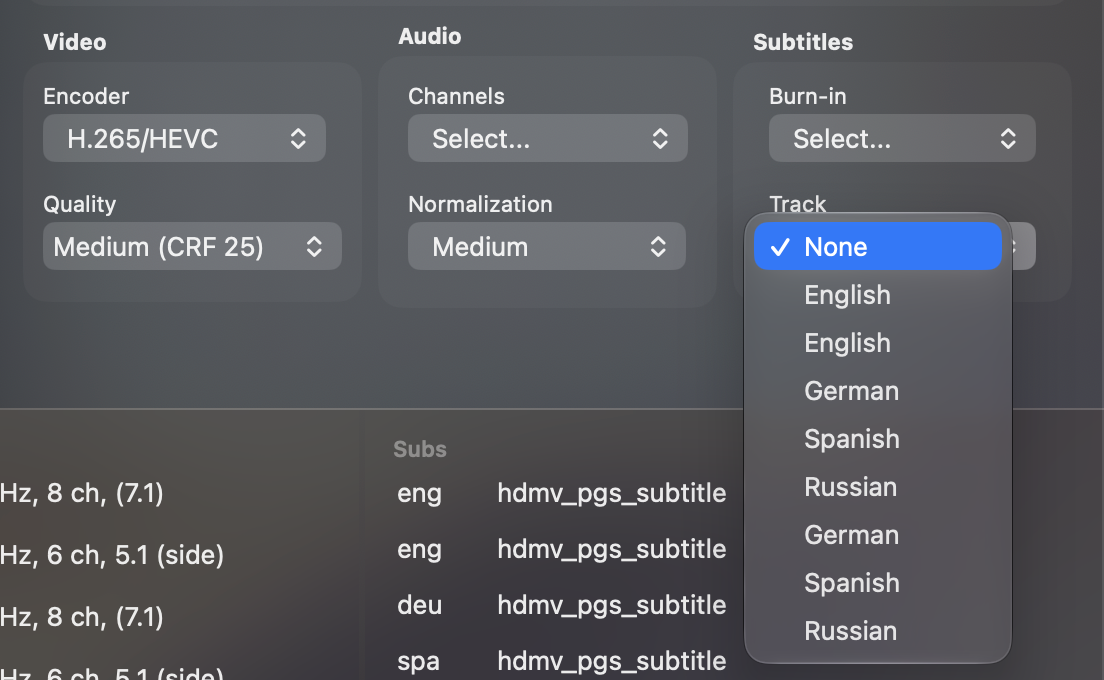The image size is (1104, 680).
Task: Open the Normalization Medium dropdown
Action: (547, 246)
